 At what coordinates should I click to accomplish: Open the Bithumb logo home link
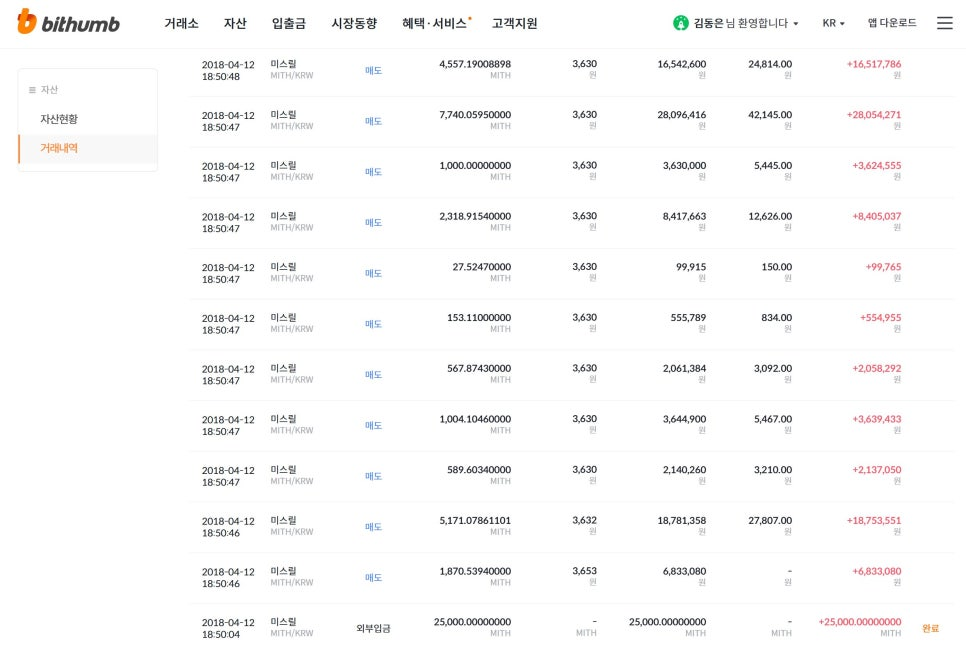pyautogui.click(x=68, y=22)
